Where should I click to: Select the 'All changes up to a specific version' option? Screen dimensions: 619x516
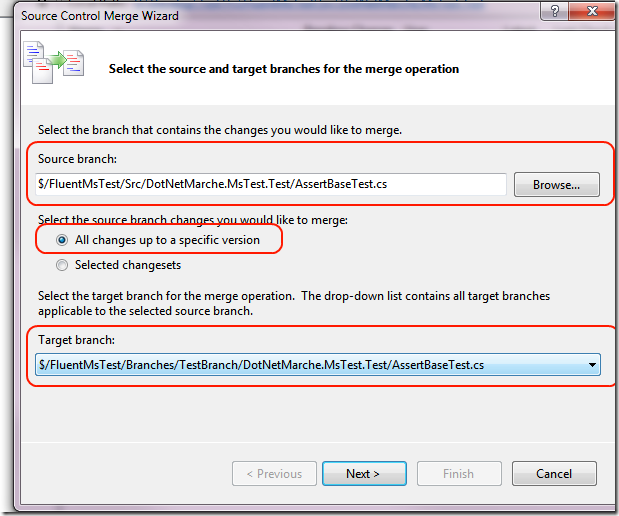64,240
